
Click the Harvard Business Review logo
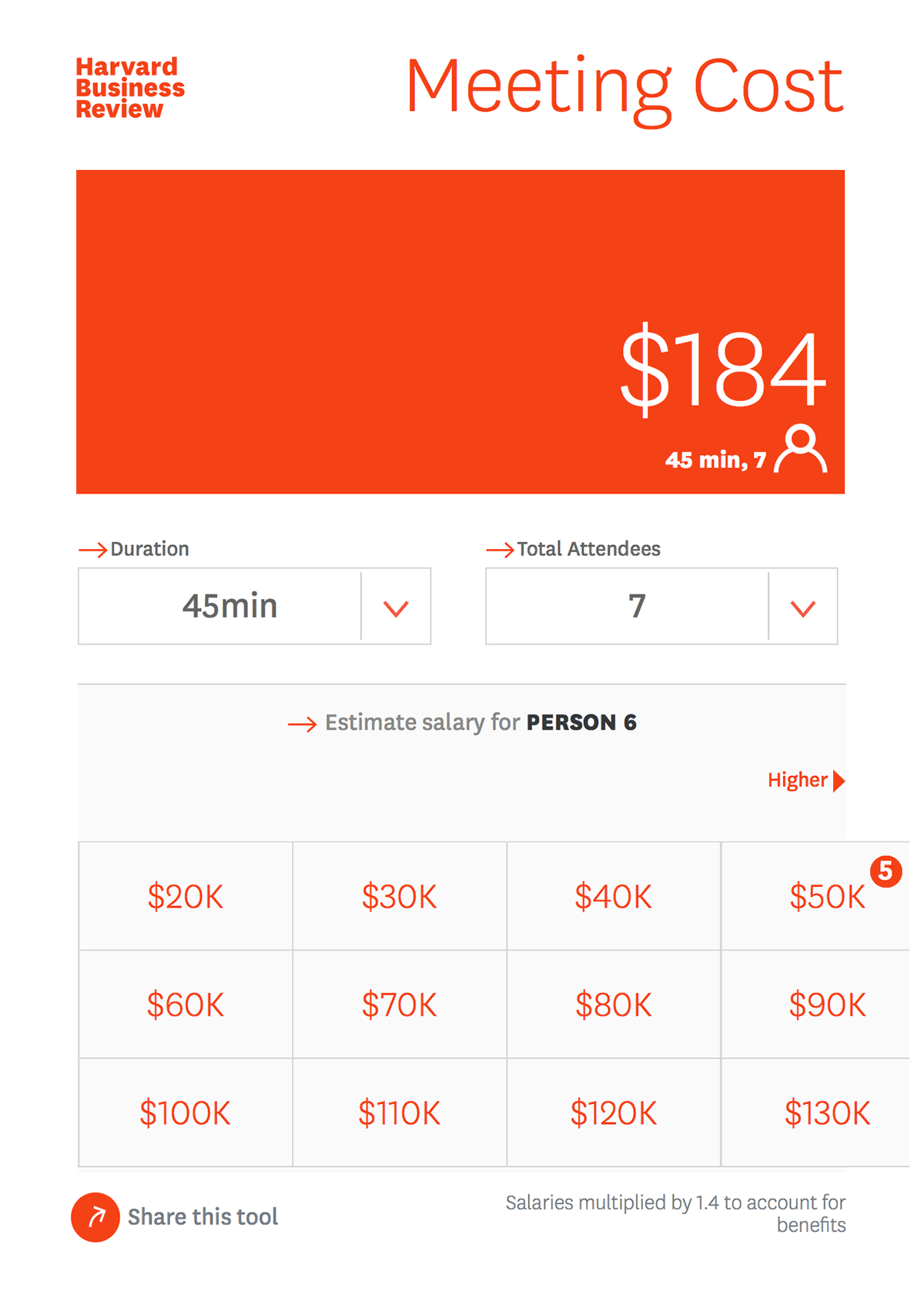129,88
